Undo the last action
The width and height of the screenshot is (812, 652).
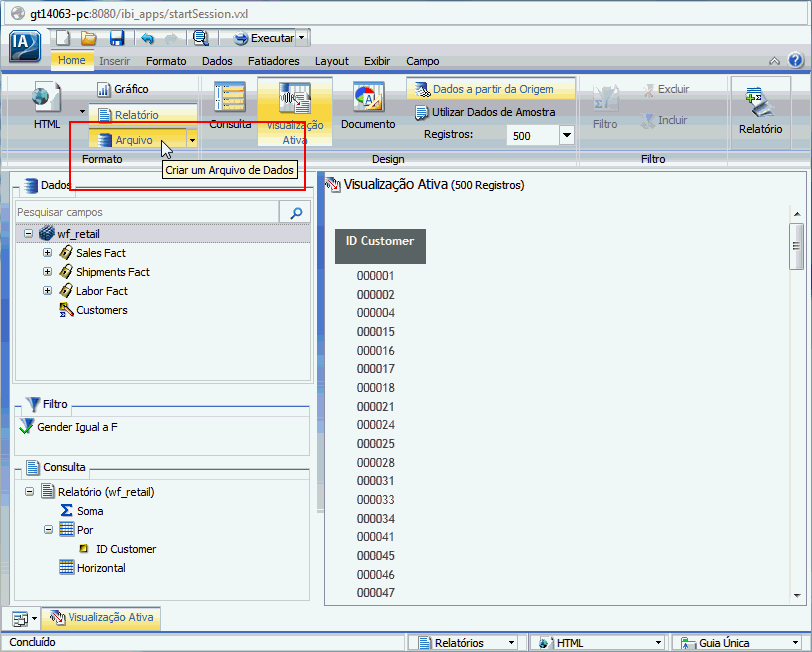[148, 38]
